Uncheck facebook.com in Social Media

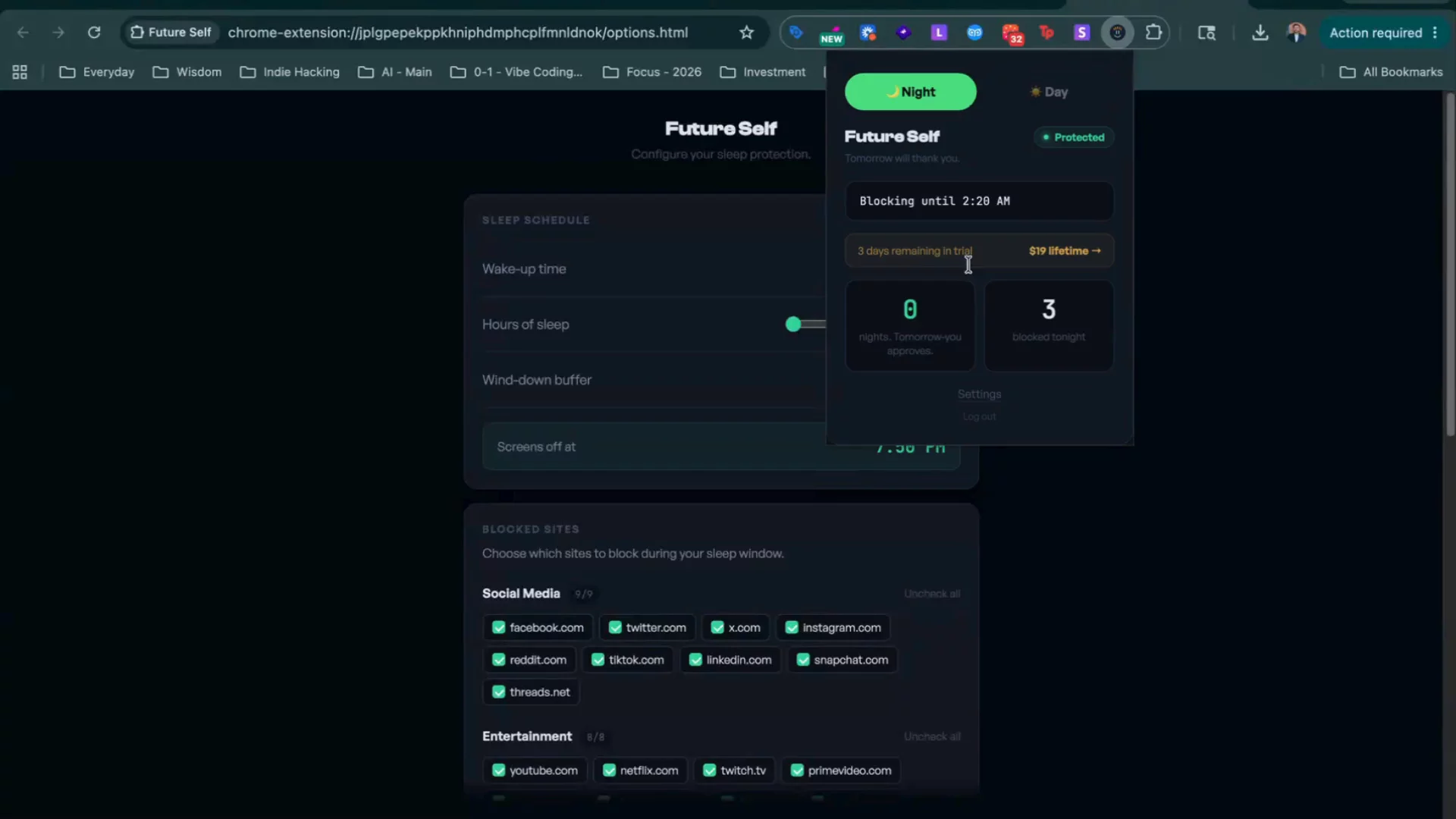pyautogui.click(x=498, y=628)
